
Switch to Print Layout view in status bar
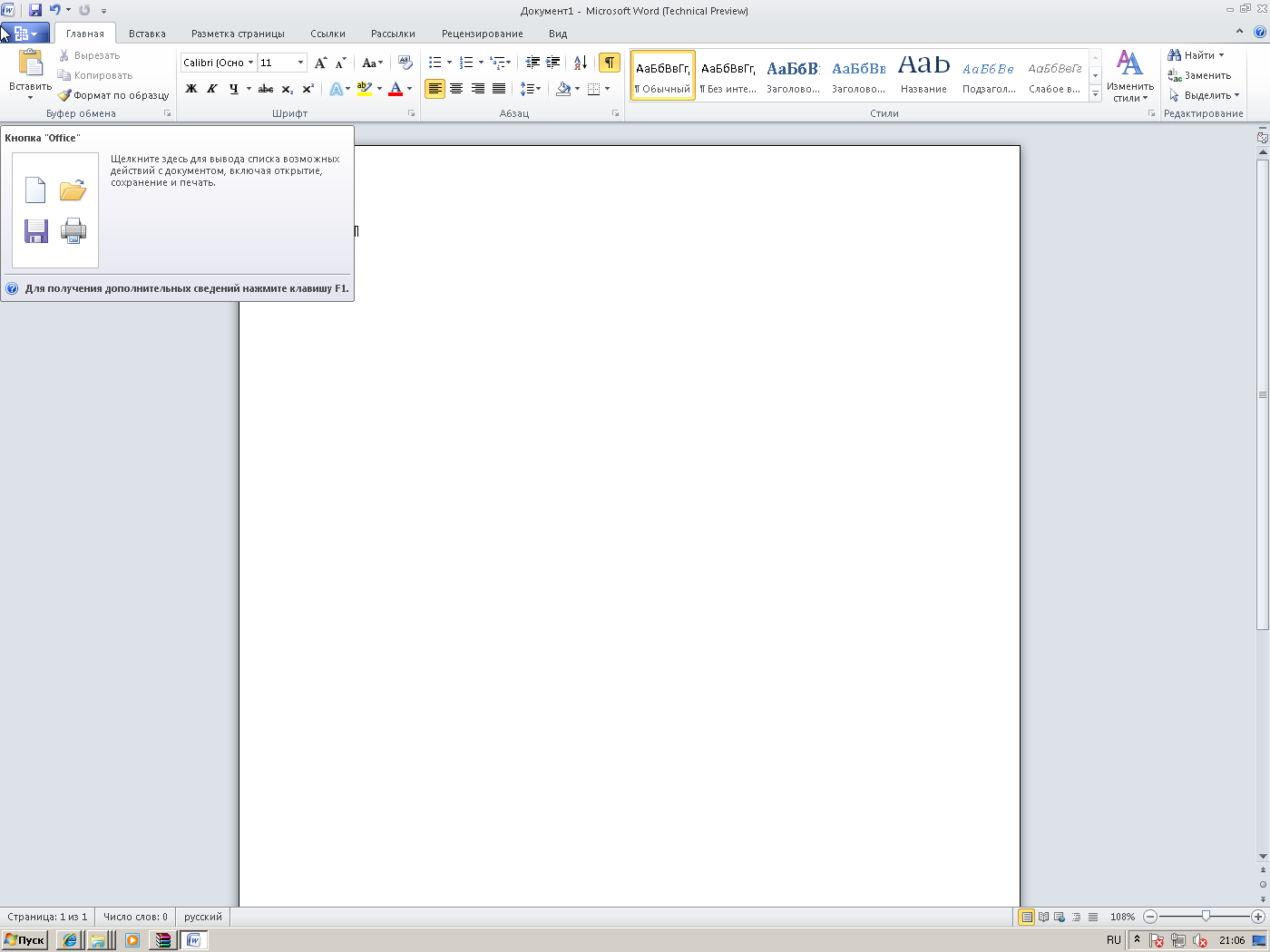1027,917
